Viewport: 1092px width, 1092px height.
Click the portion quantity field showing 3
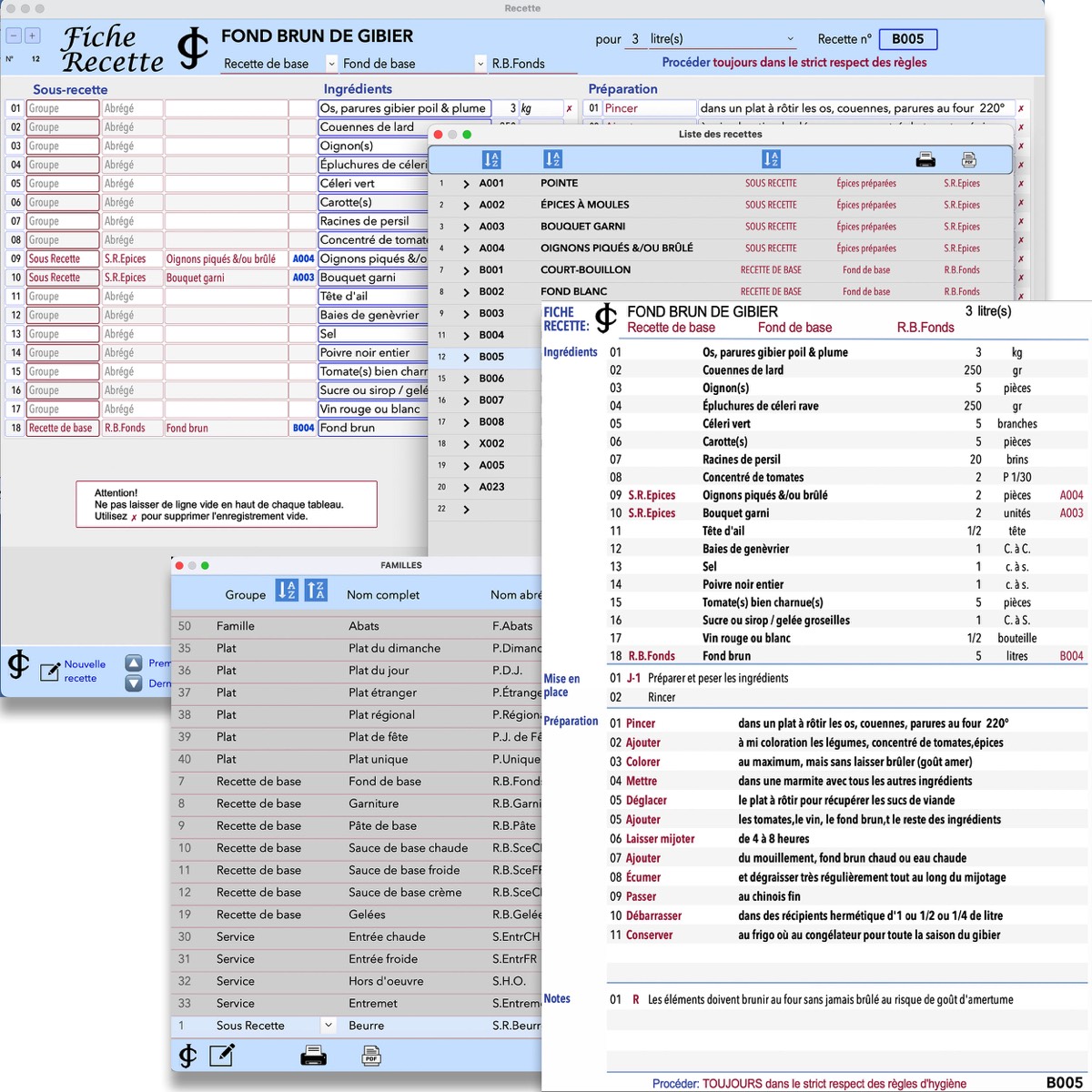coord(635,39)
